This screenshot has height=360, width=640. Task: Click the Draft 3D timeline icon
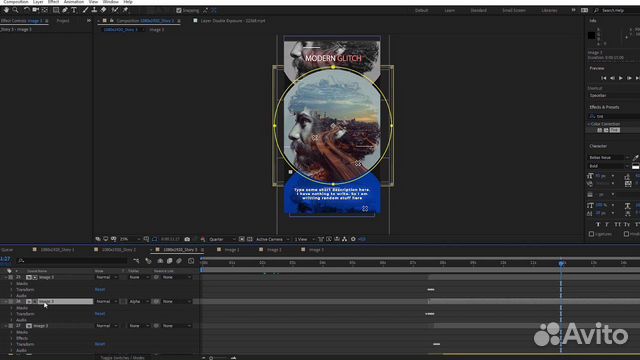tap(148, 261)
